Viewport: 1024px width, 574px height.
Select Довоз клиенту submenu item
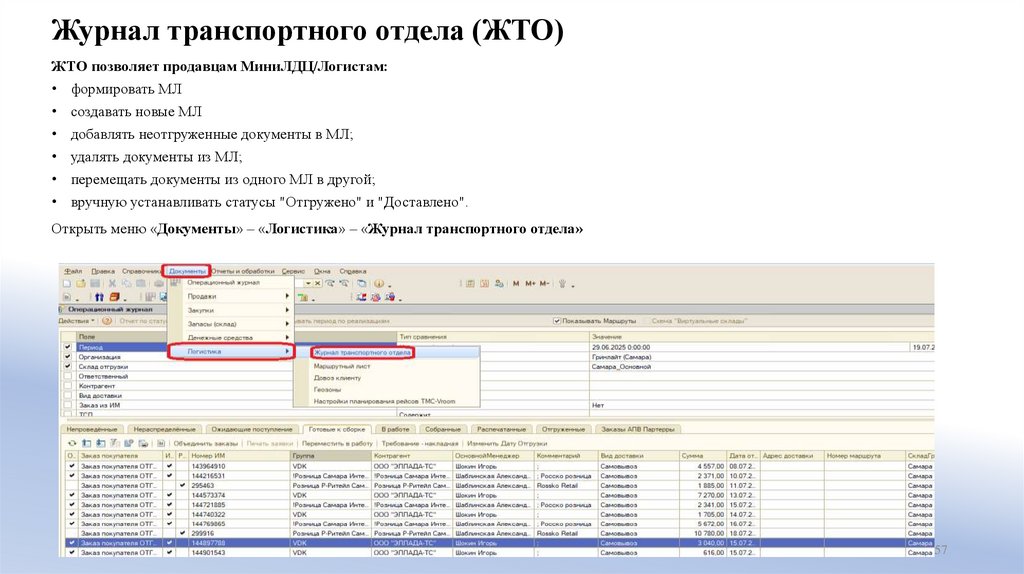(337, 378)
